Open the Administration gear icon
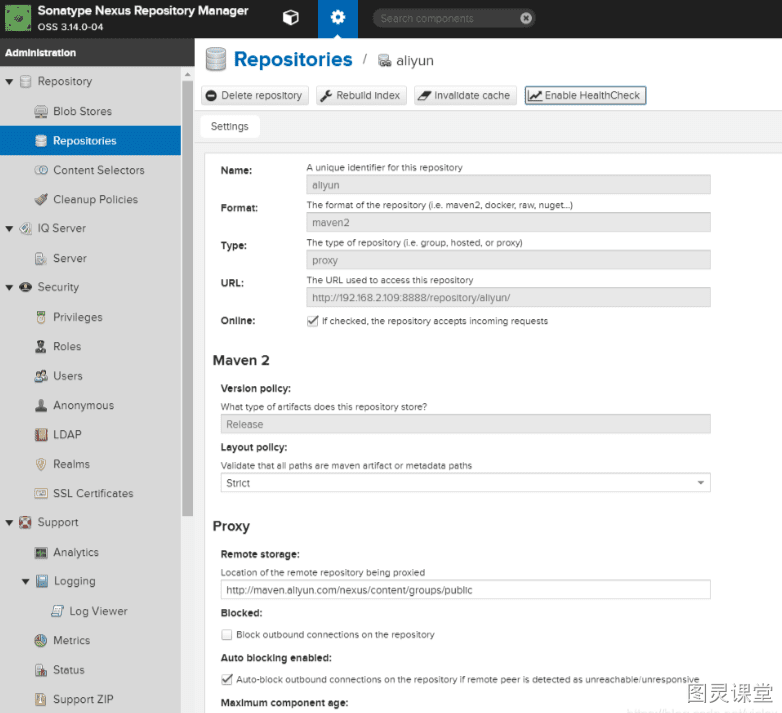 pos(338,18)
